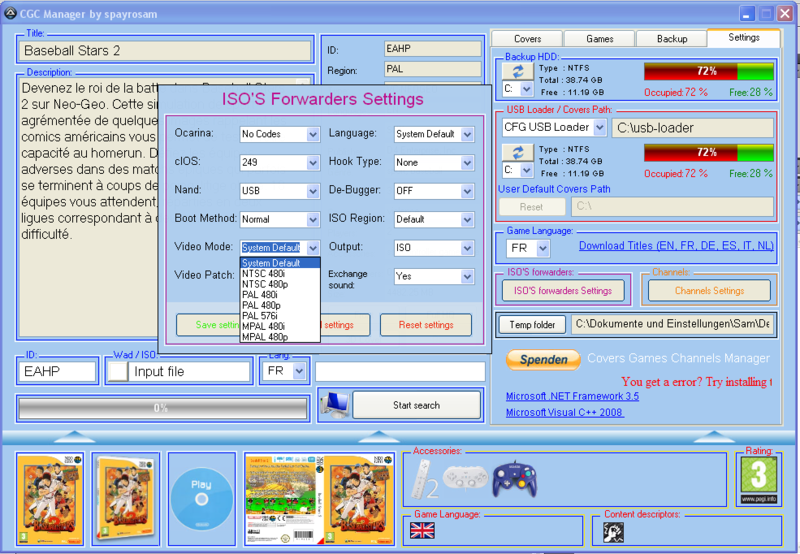The image size is (800, 554).
Task: Choose MPAL 480p video mode
Action: coord(280,337)
